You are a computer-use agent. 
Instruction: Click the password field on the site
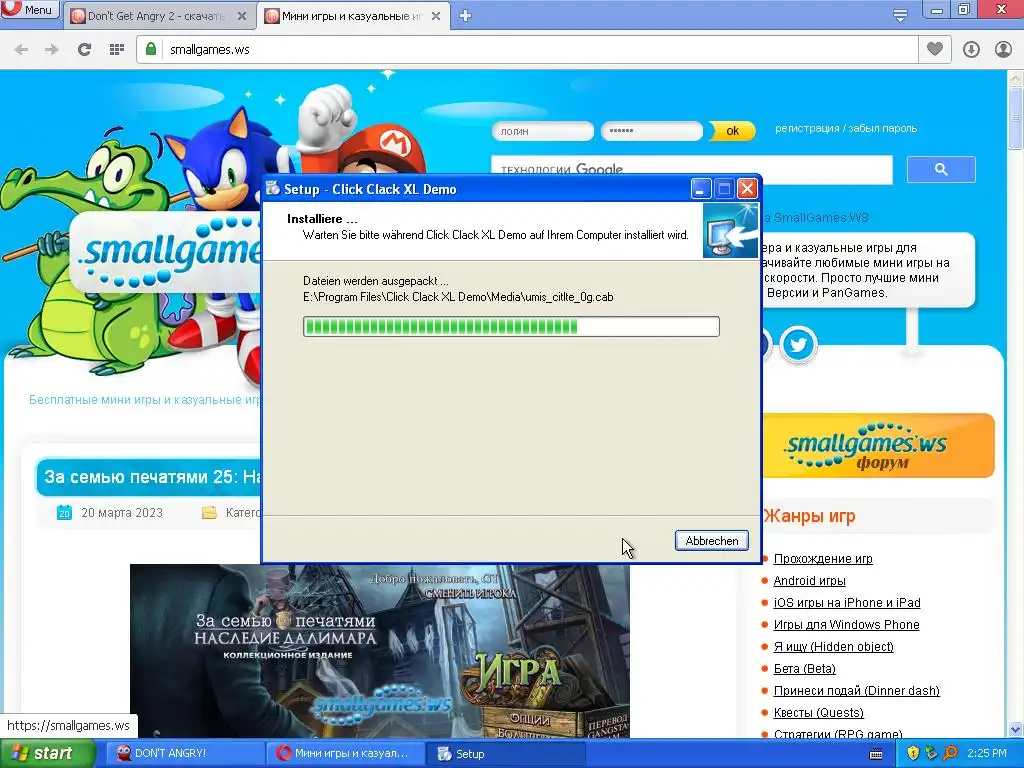(652, 131)
